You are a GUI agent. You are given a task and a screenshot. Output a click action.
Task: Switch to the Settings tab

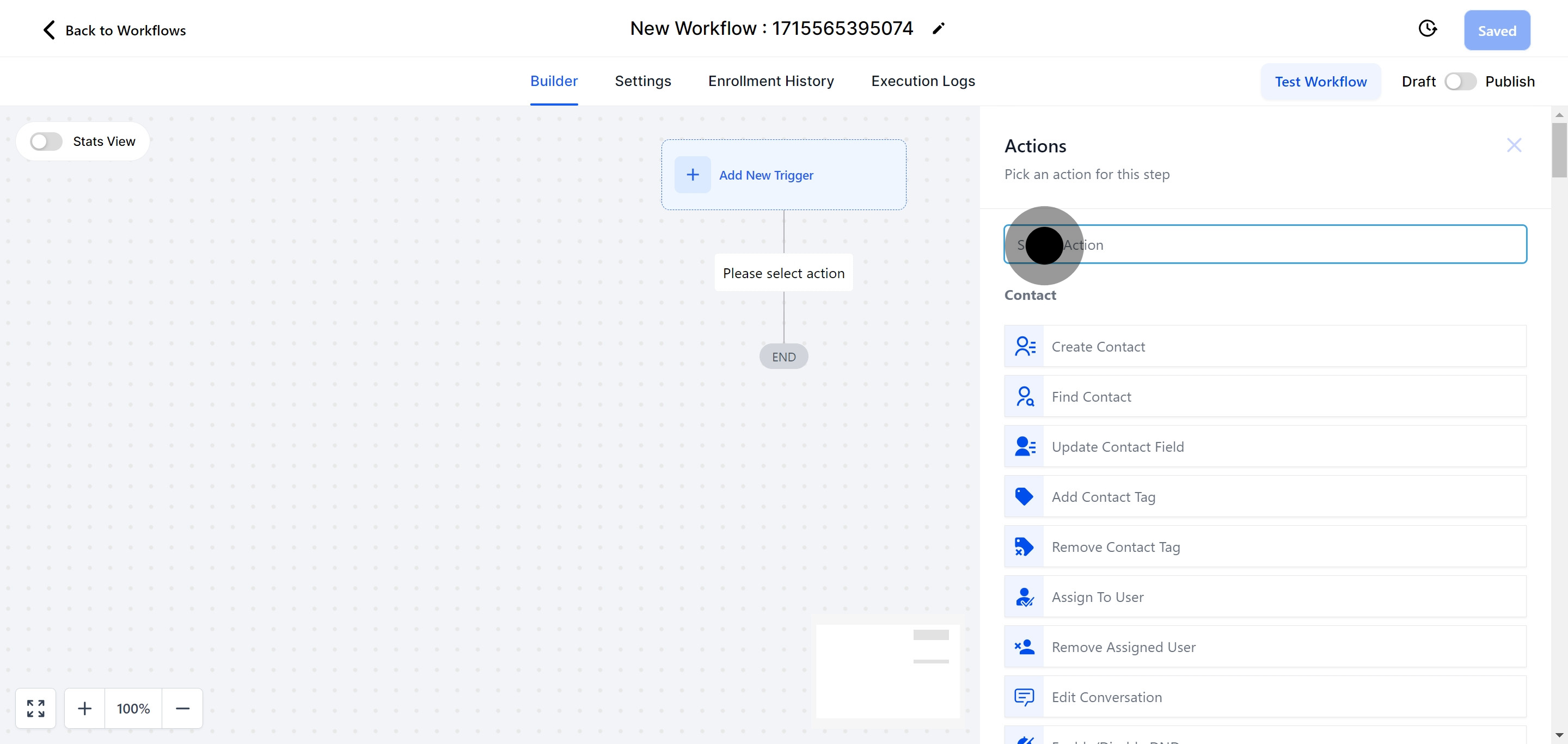pos(643,81)
